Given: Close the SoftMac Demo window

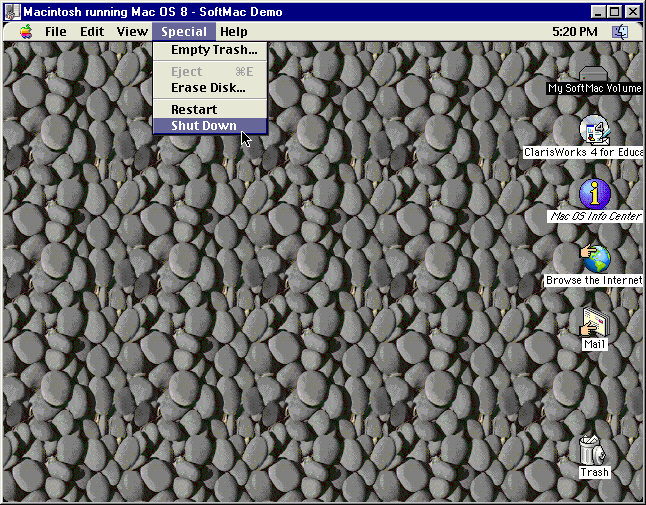Looking at the screenshot, I should [x=633, y=12].
